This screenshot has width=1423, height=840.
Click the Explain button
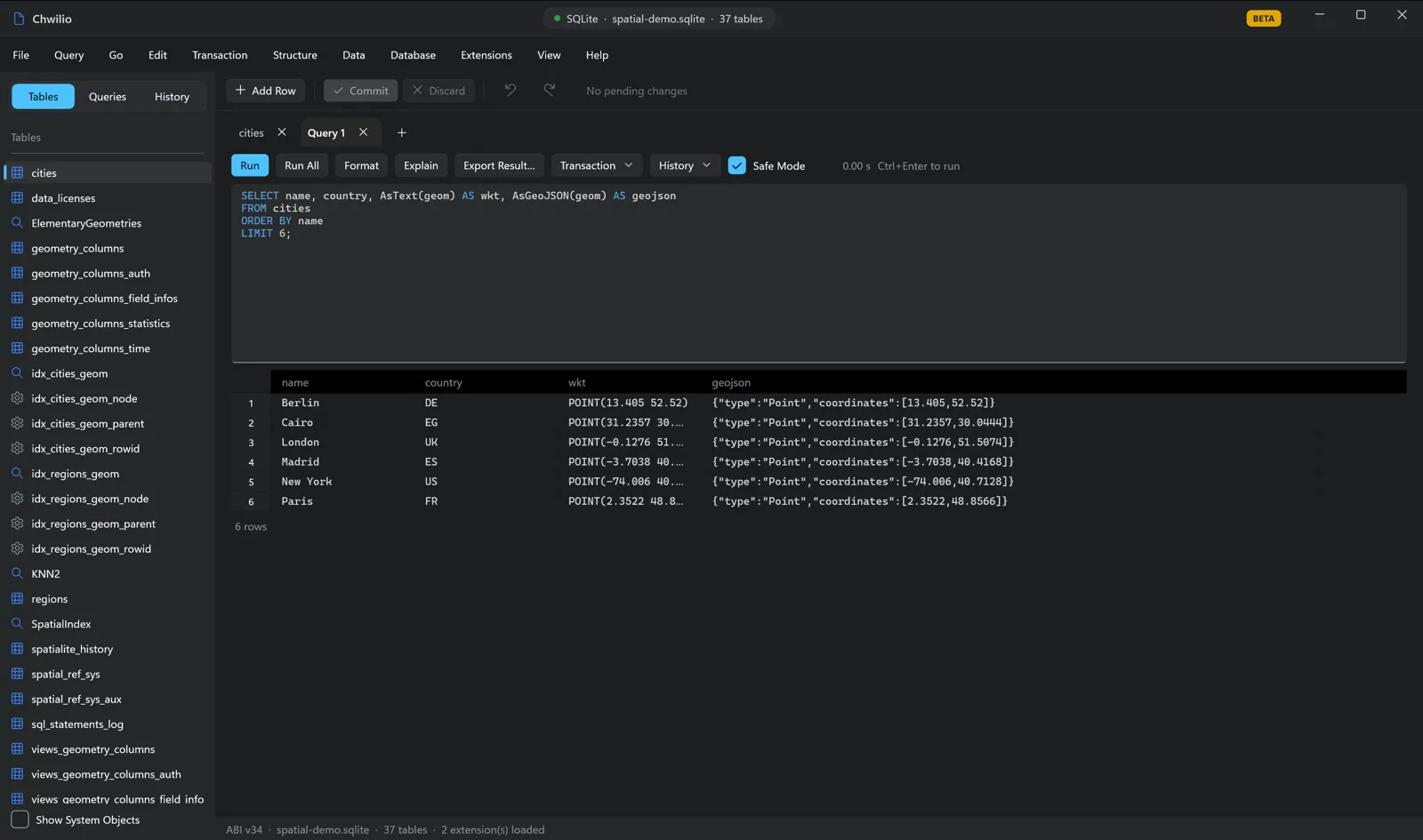421,165
